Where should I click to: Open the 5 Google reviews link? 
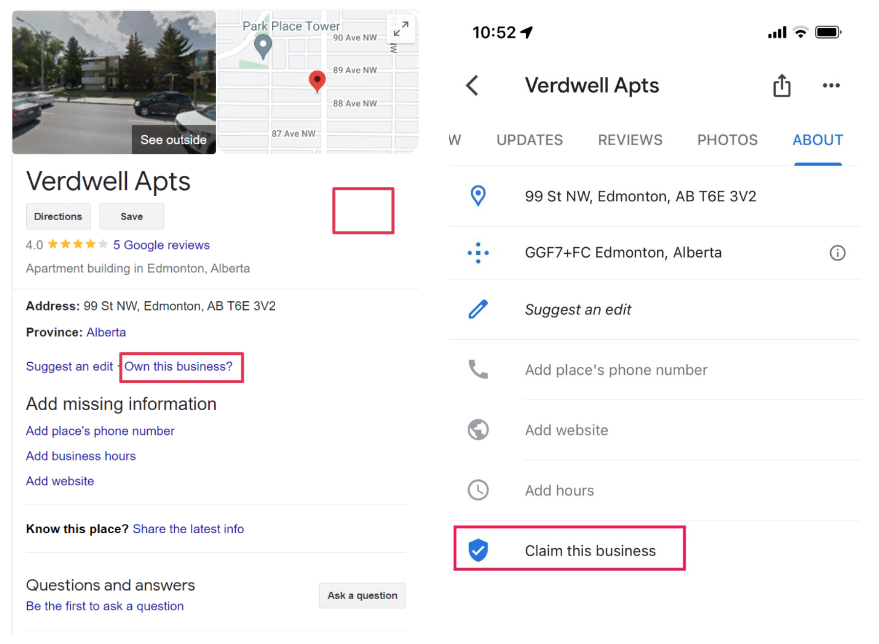pos(161,245)
